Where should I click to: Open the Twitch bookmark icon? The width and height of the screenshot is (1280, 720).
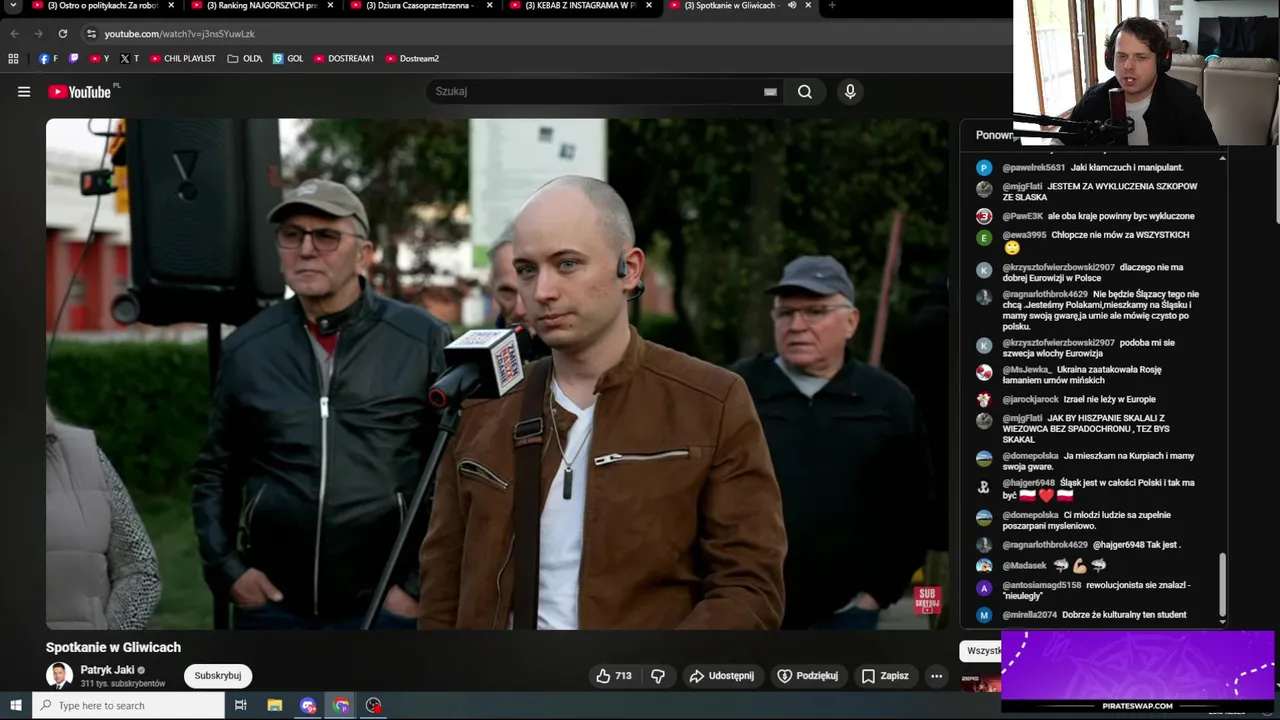[x=74, y=59]
